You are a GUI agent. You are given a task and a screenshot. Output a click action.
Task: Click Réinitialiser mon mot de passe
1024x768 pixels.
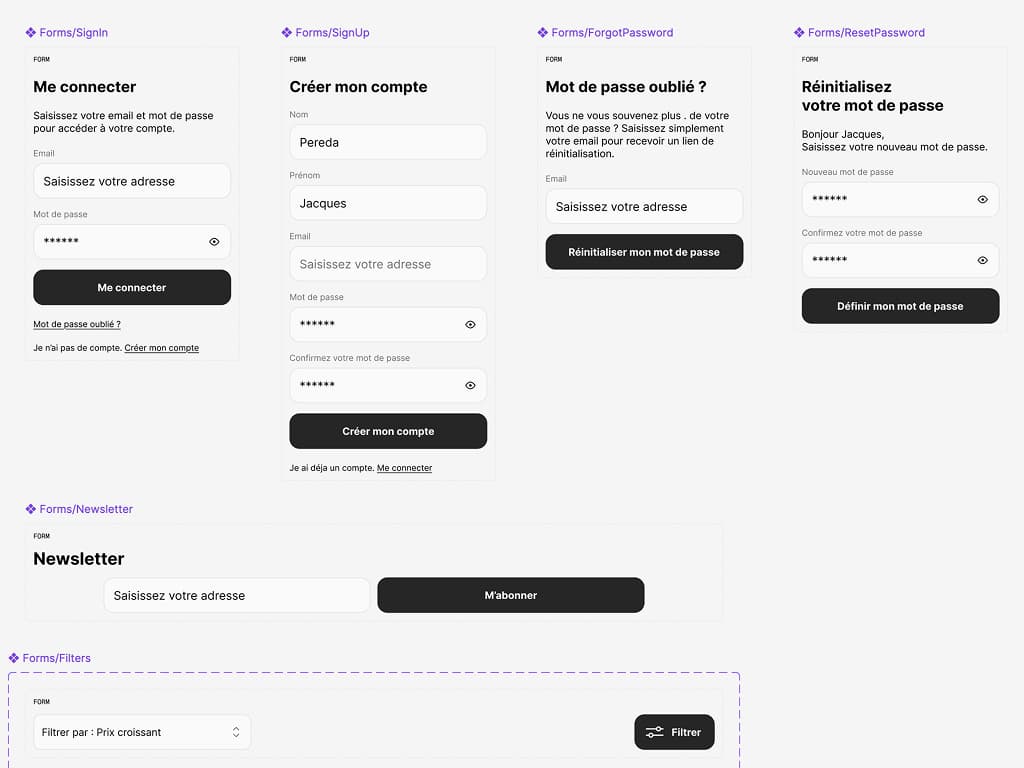(644, 252)
